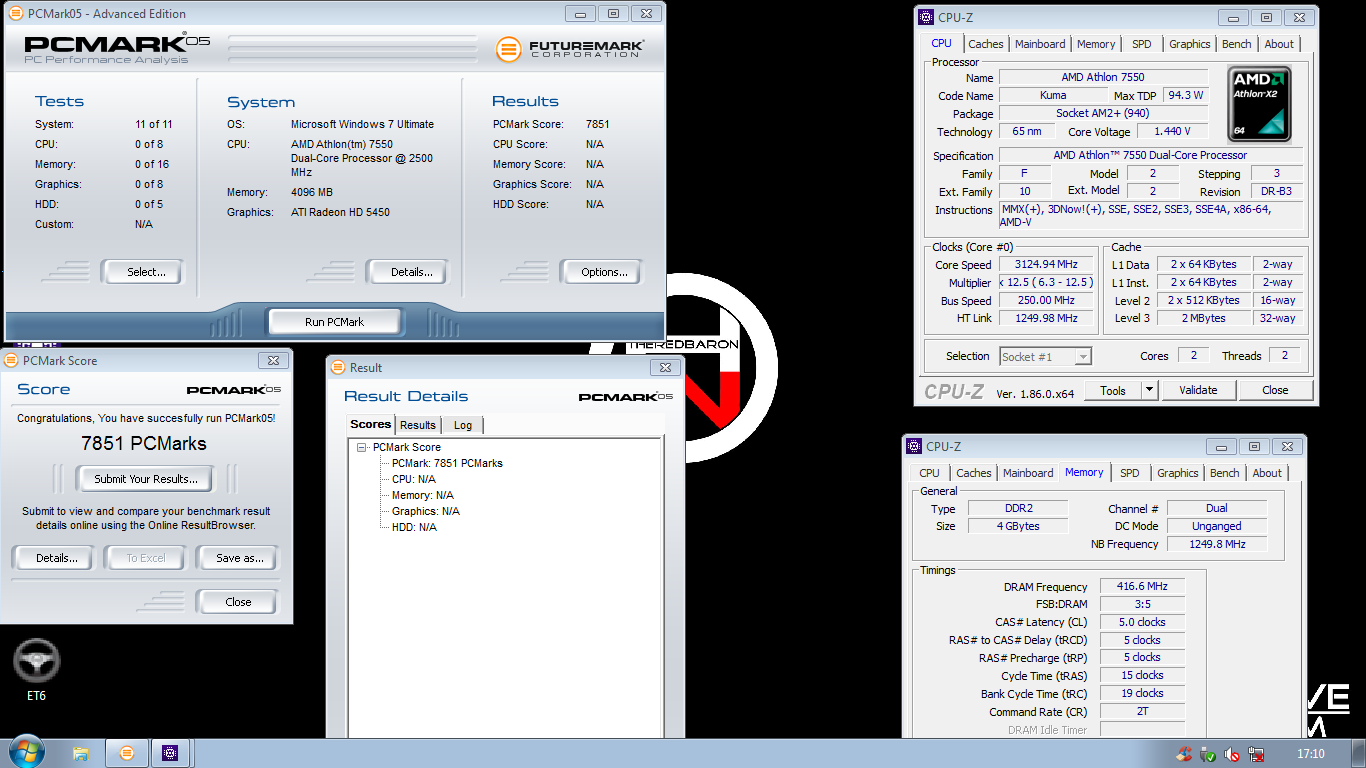Collapse the PCMark Score tree node
Screen dimensions: 1366x768
[362, 447]
